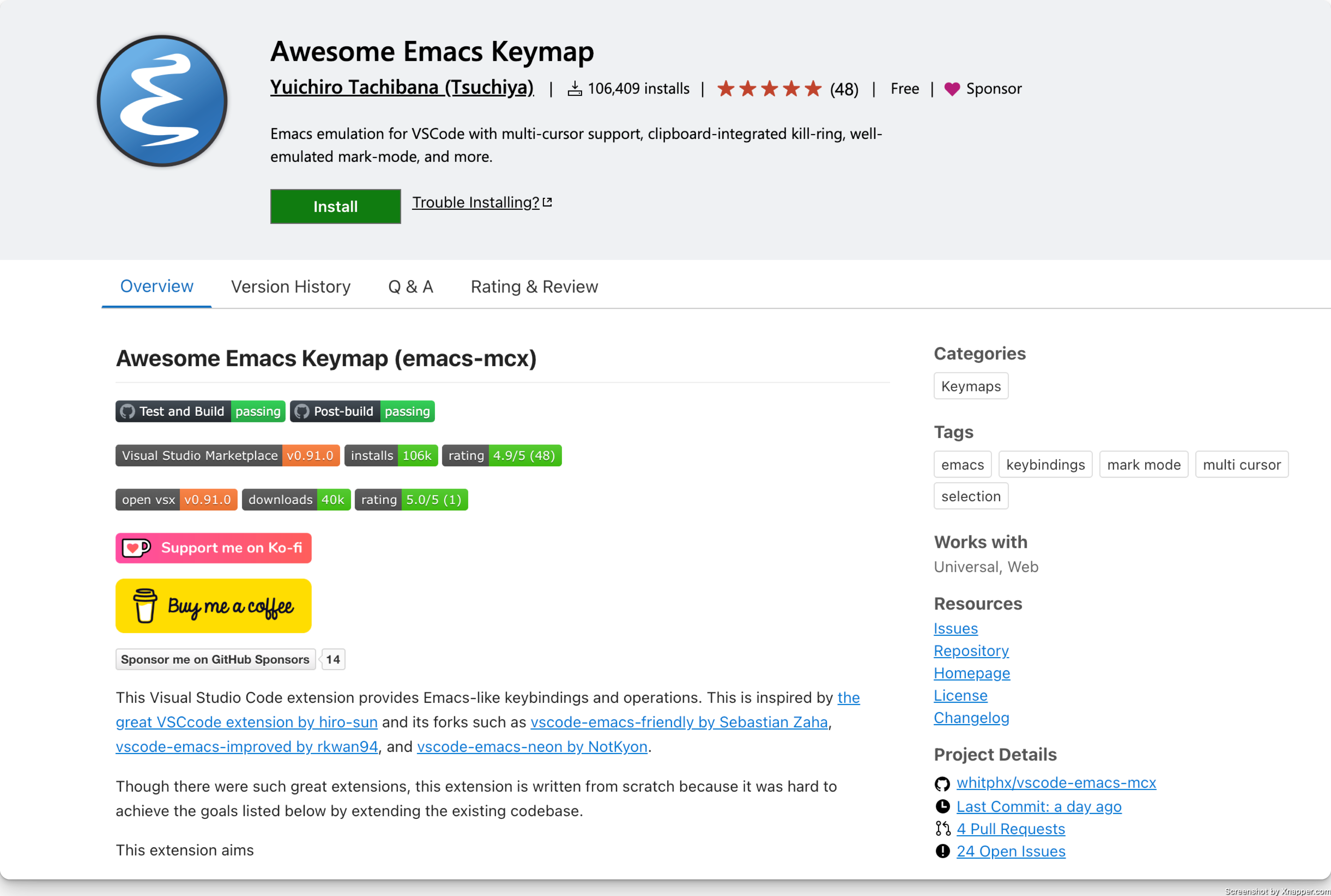Open the Changelog resource link
The width and height of the screenshot is (1331, 896).
971,718
